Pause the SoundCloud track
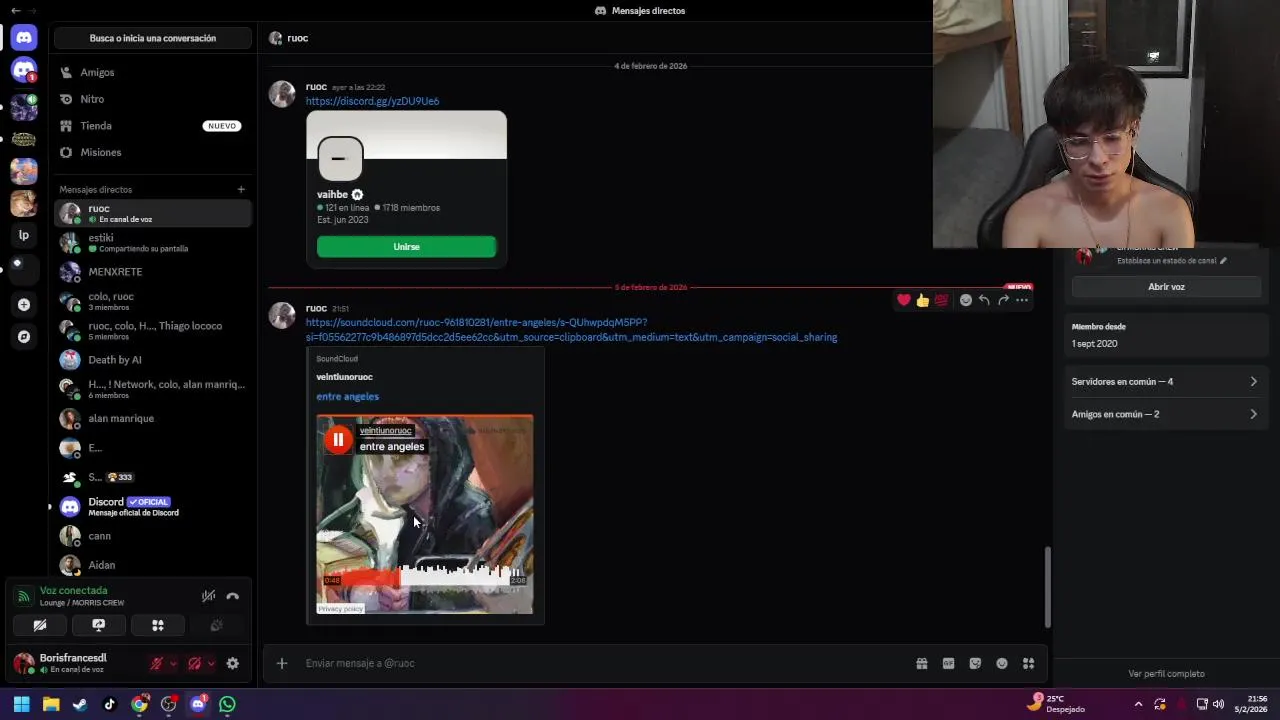This screenshot has width=1280, height=720. (x=338, y=439)
